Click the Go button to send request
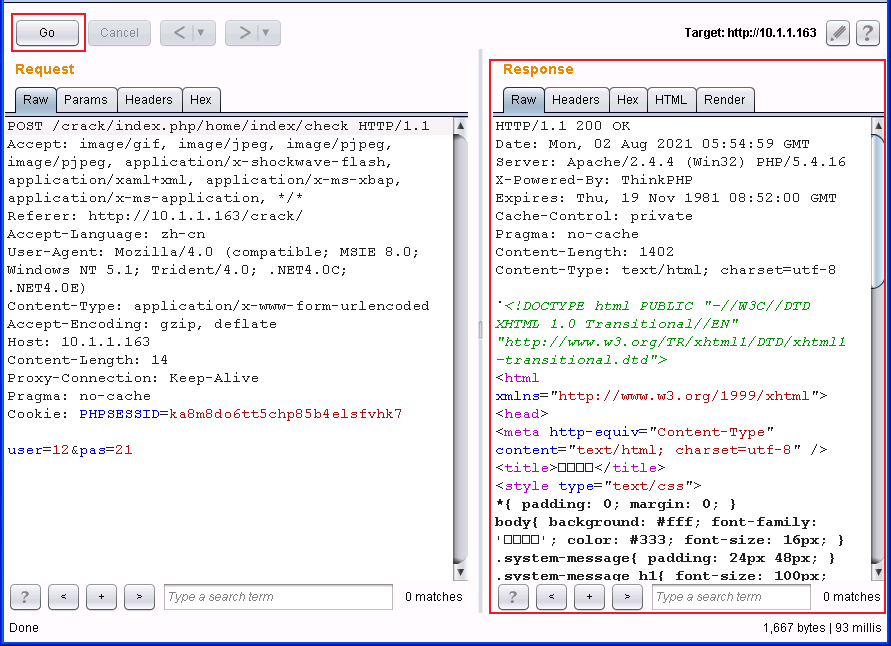 (47, 33)
